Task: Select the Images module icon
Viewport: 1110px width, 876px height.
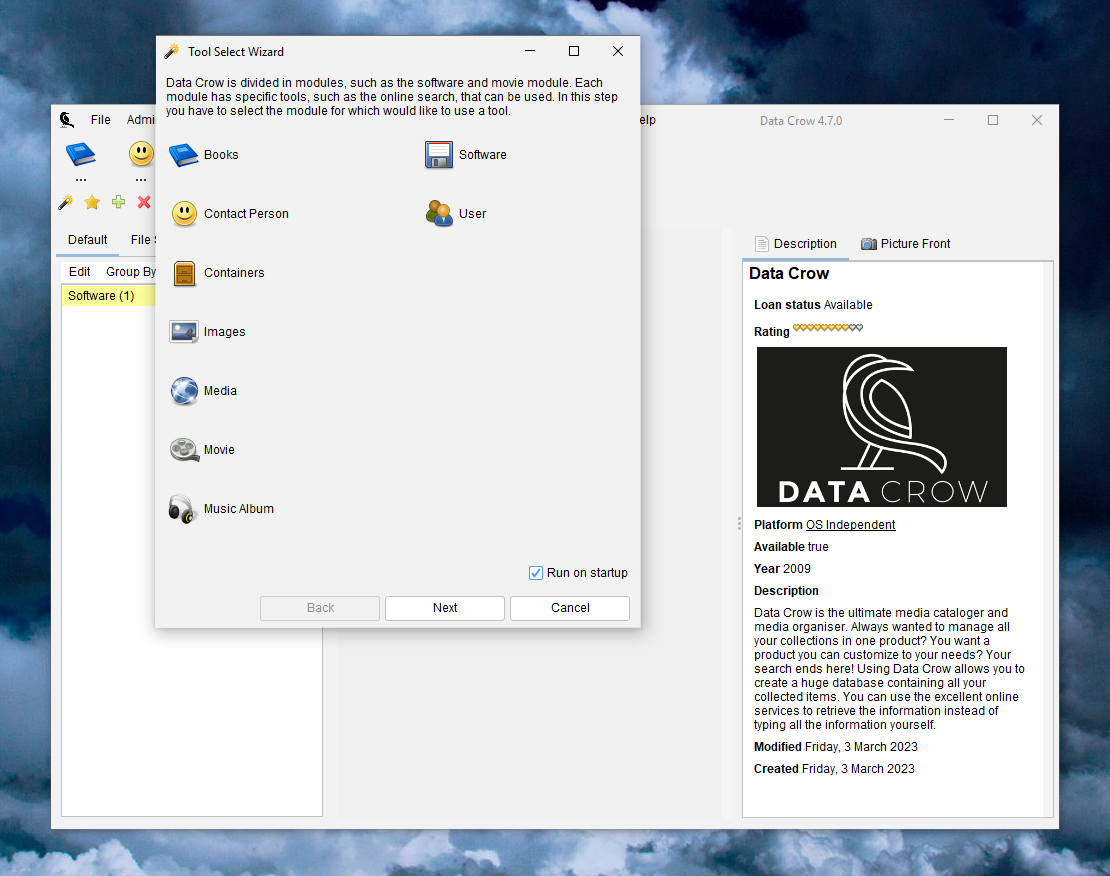Action: click(x=183, y=331)
